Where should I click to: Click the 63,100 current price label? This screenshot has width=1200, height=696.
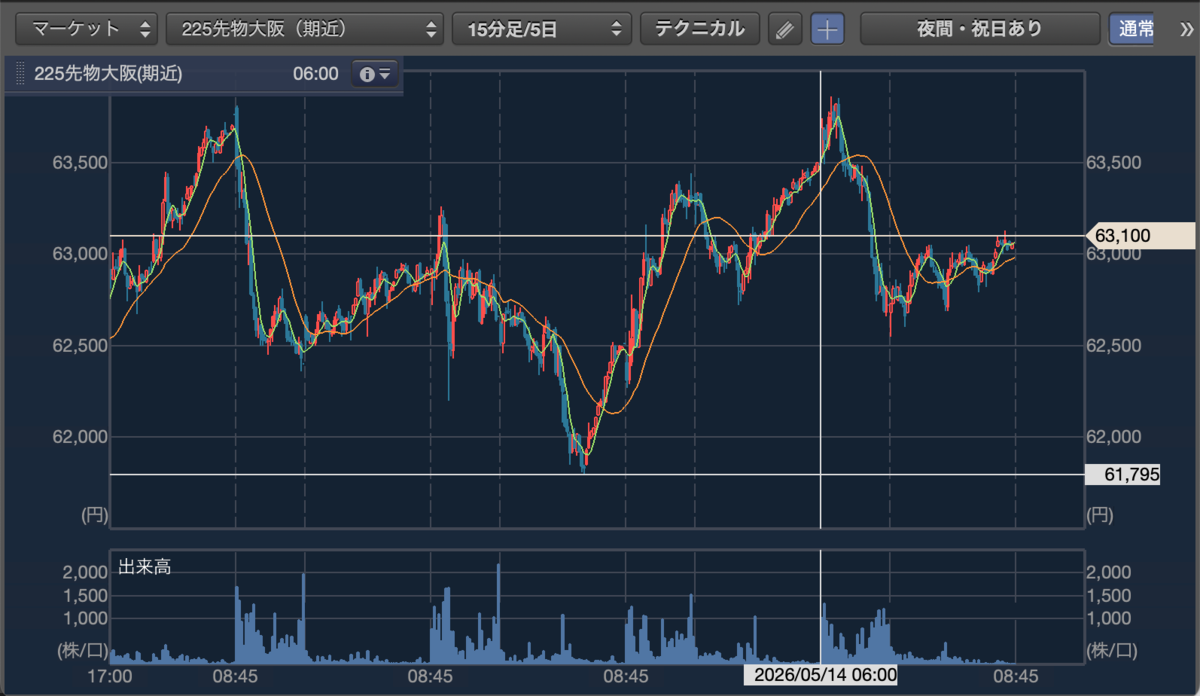[1141, 236]
